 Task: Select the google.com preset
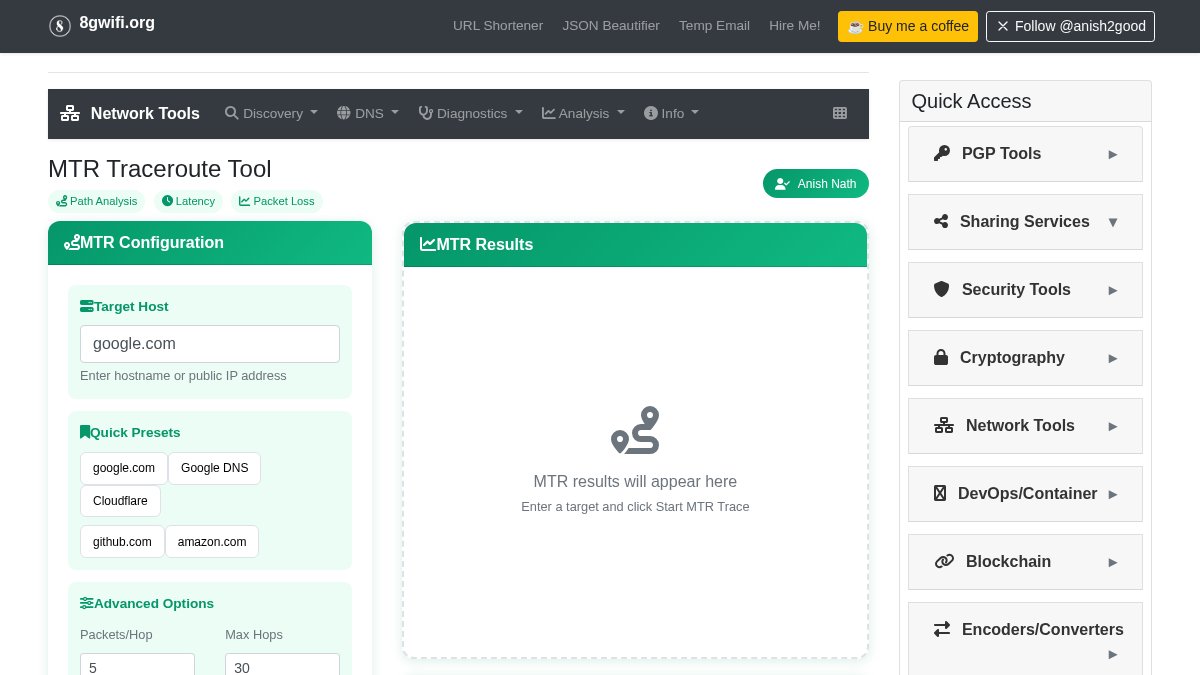pos(124,468)
